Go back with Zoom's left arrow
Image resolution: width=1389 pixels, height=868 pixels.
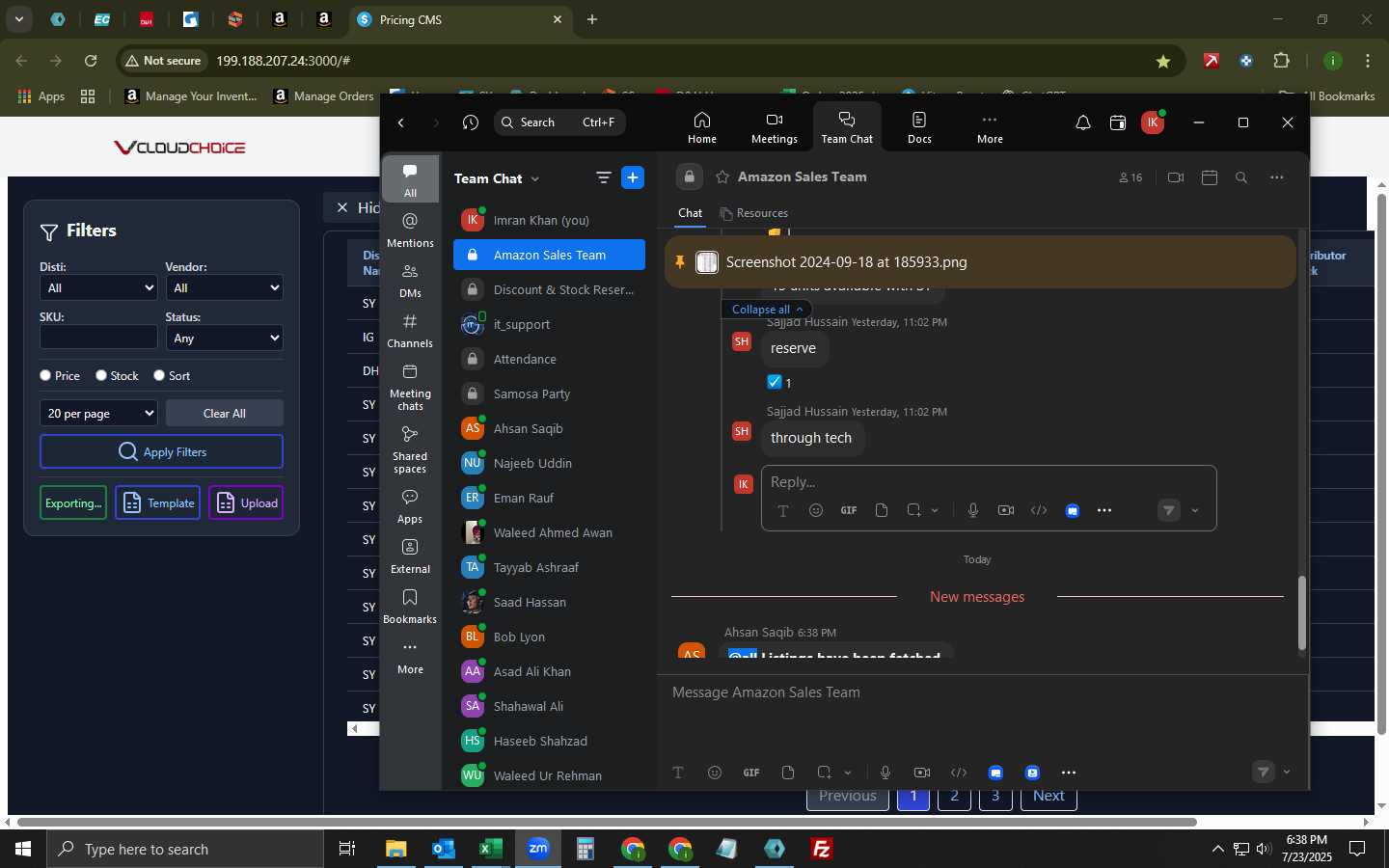pyautogui.click(x=401, y=122)
